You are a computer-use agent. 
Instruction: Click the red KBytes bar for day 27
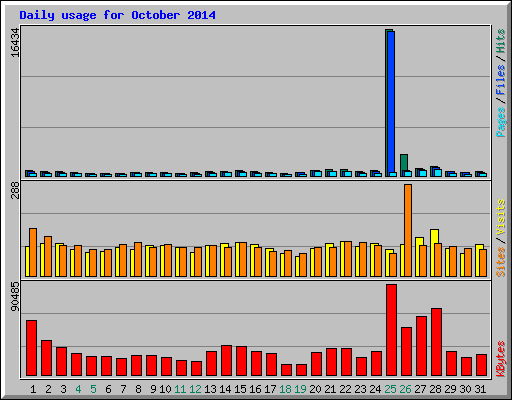tap(421, 346)
